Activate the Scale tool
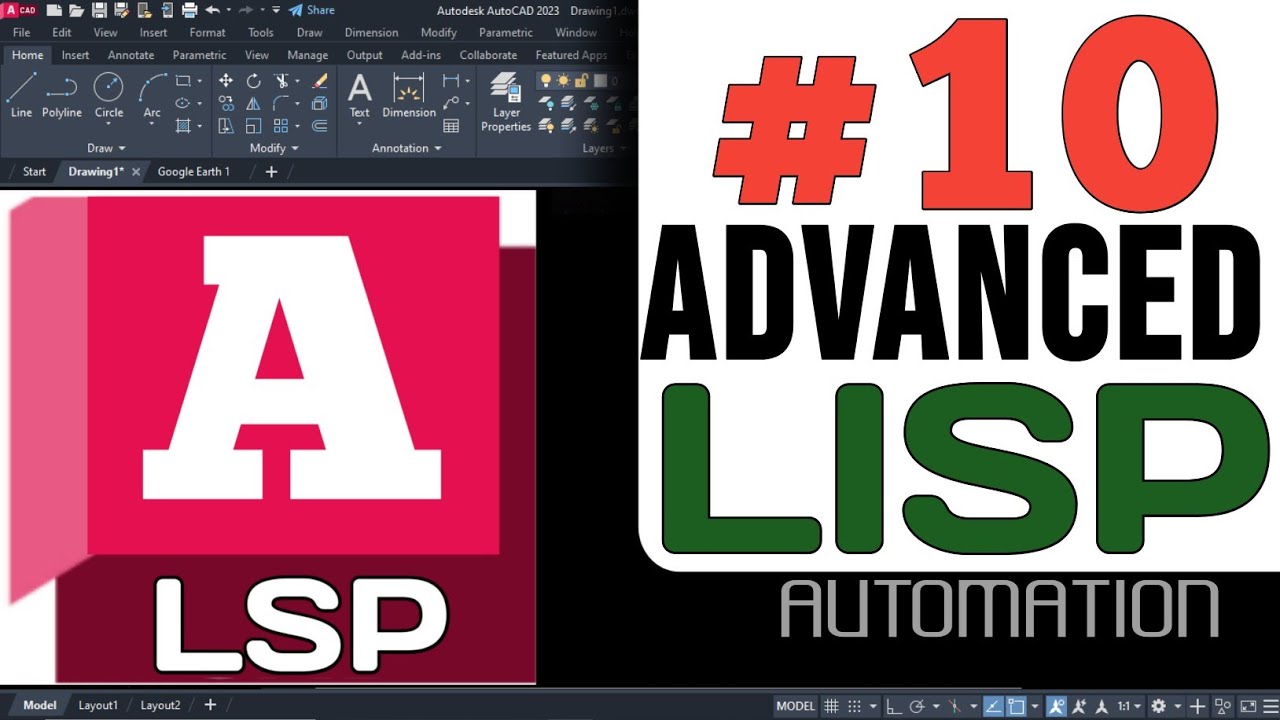1280x720 pixels. click(253, 125)
